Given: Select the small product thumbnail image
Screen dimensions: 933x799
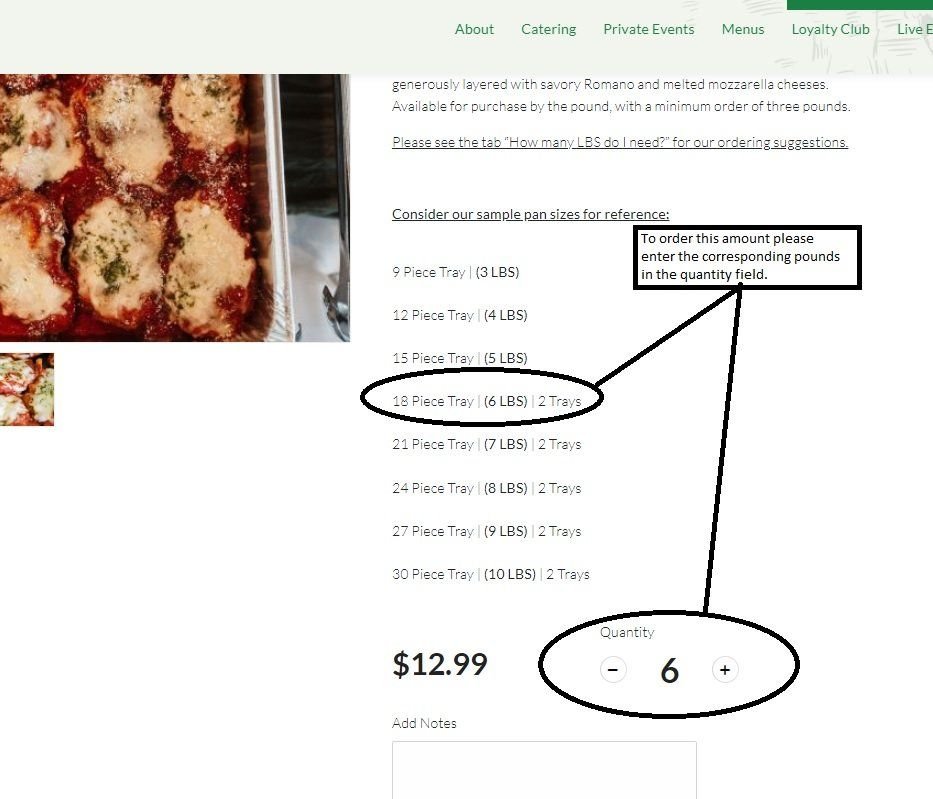Looking at the screenshot, I should tap(27, 390).
